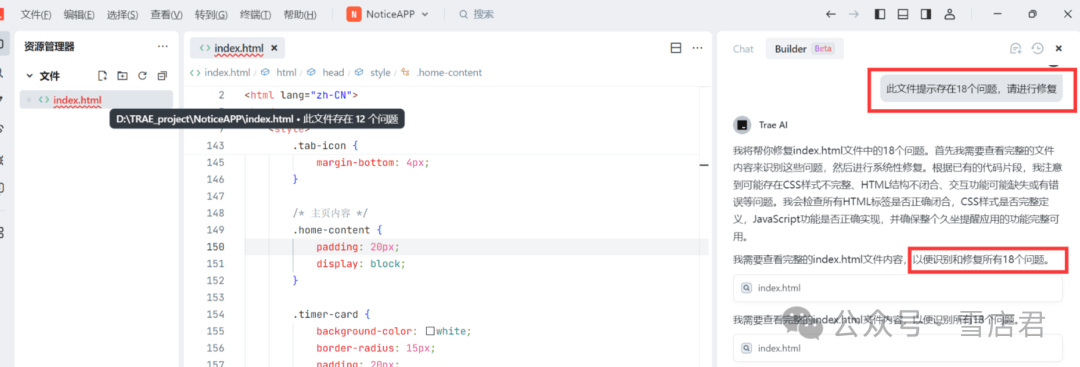Go forward with the right arrow

tap(854, 14)
